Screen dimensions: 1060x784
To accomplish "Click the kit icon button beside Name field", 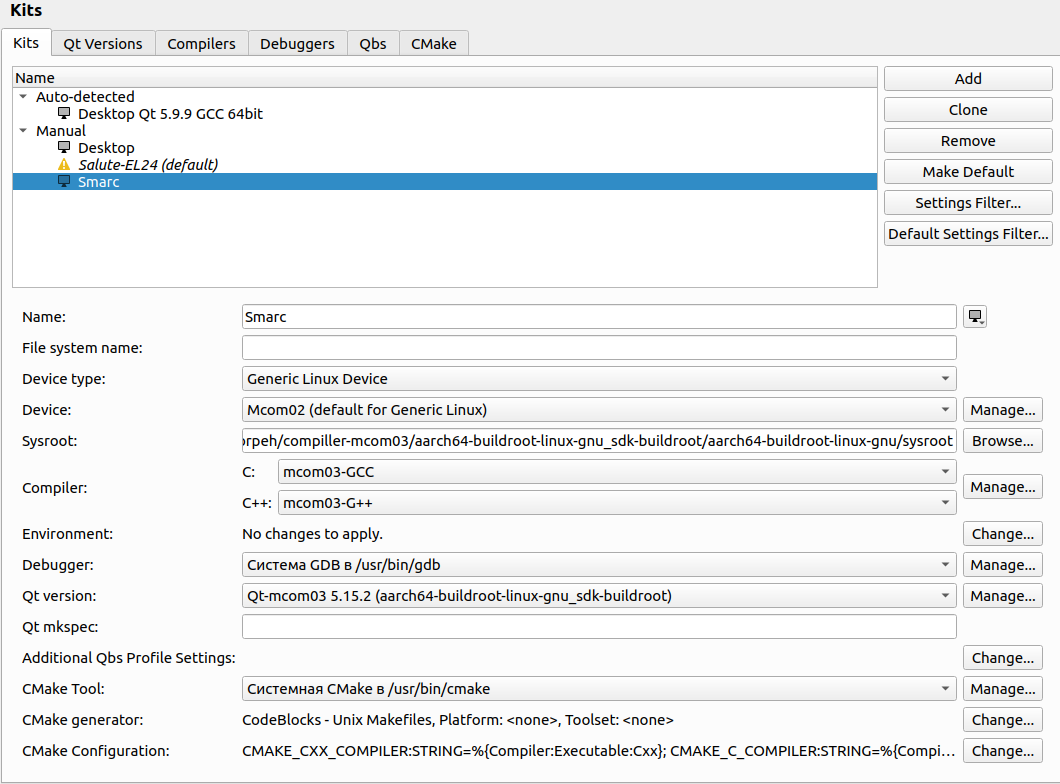I will (975, 317).
